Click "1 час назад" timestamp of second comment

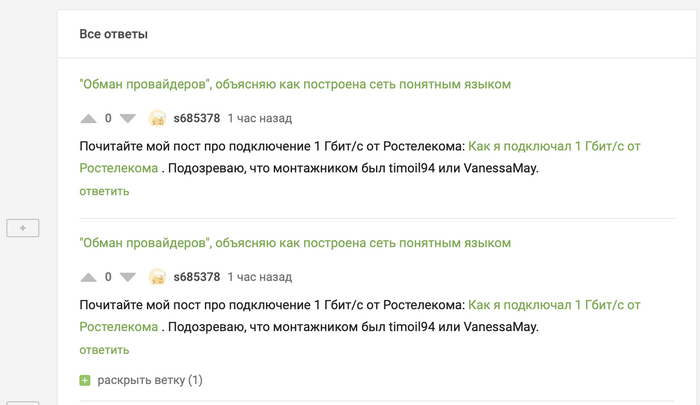pos(259,277)
